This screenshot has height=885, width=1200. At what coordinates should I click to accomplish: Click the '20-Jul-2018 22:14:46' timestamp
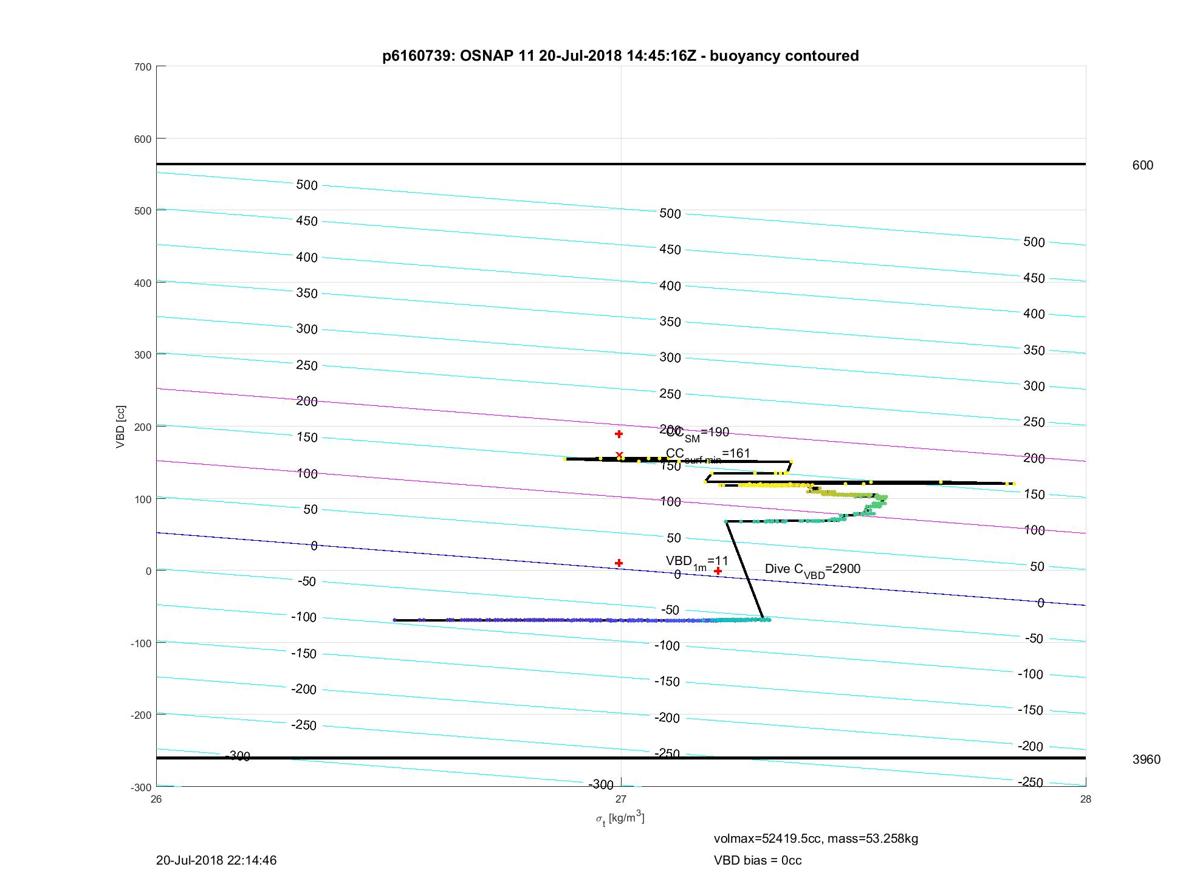coord(217,860)
